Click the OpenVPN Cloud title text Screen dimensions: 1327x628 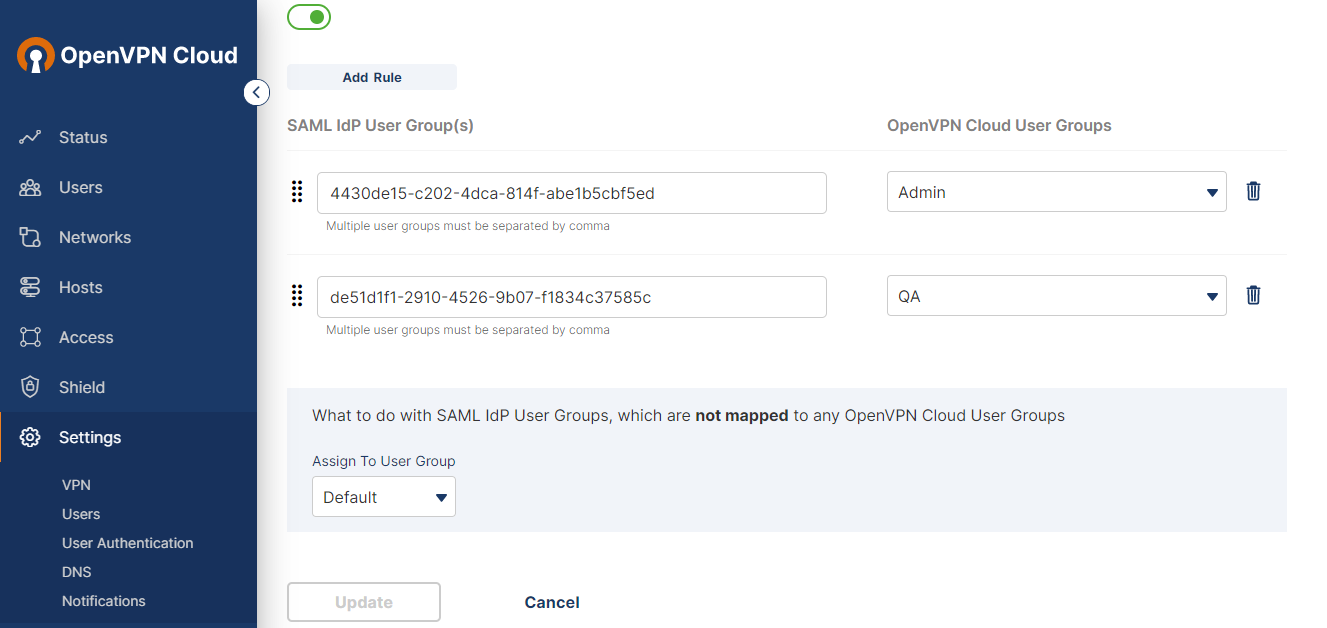(x=149, y=56)
